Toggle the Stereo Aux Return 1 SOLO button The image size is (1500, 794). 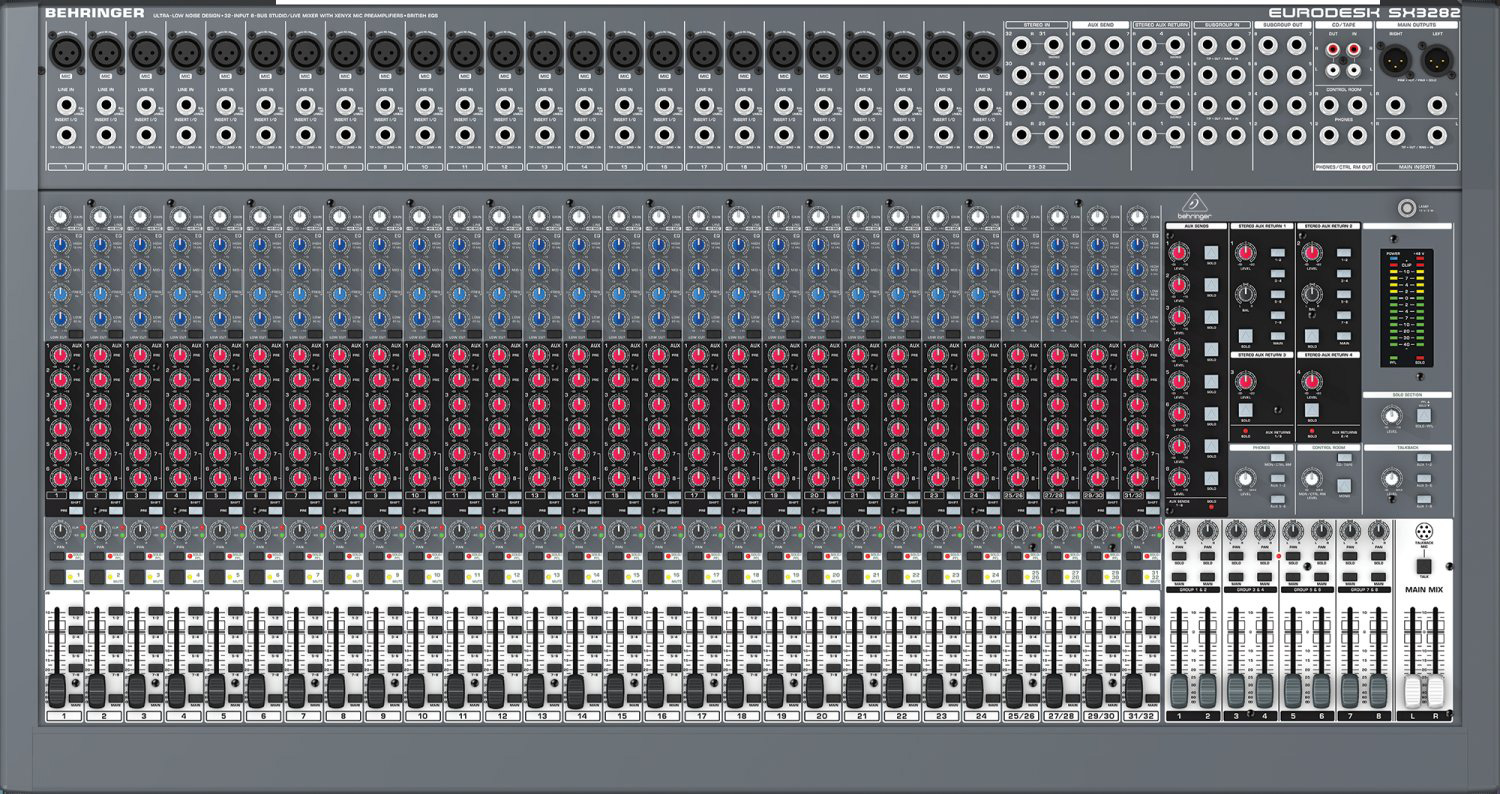pos(1246,336)
